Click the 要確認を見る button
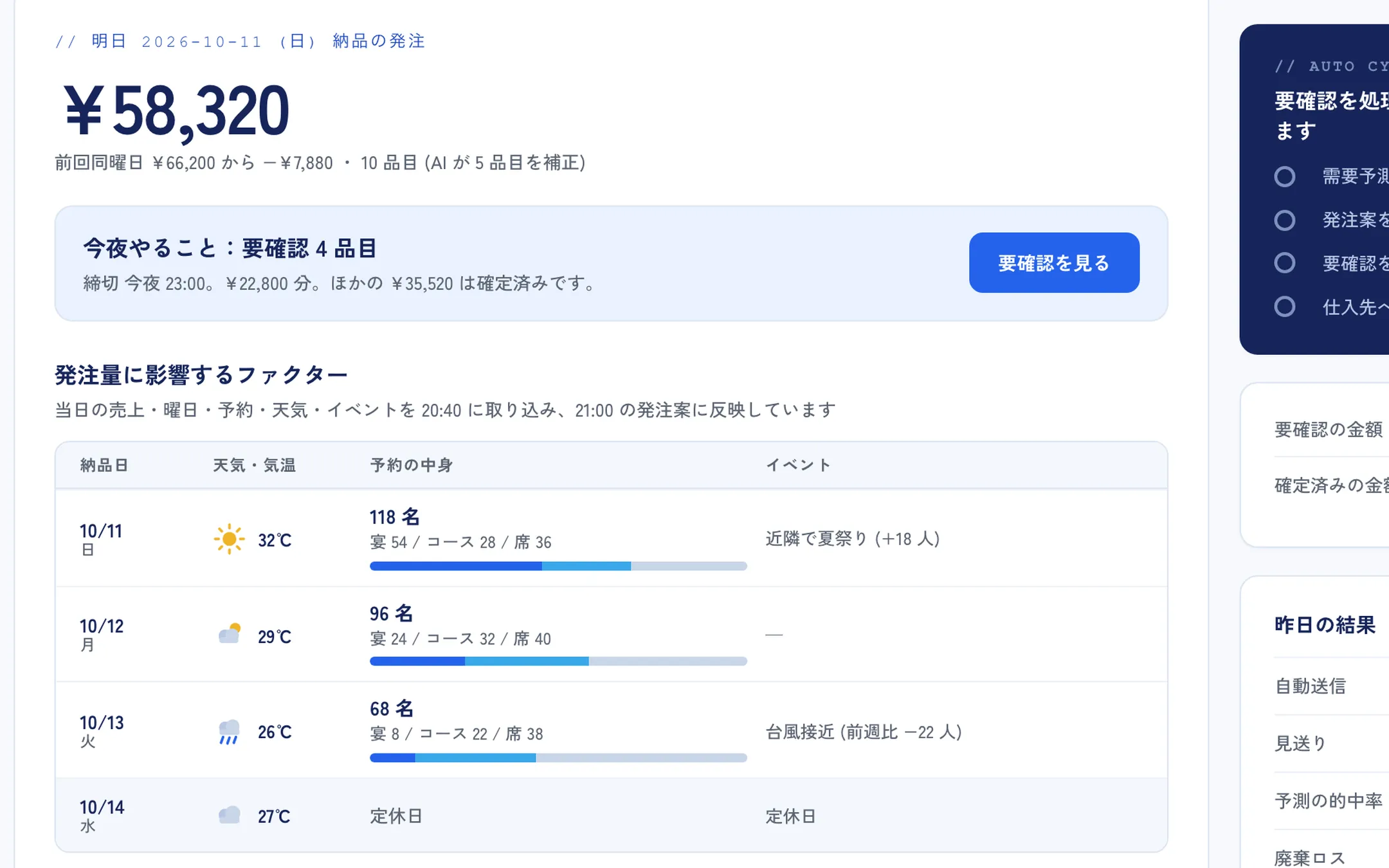Screen dimensions: 1389x868 click(x=1054, y=262)
